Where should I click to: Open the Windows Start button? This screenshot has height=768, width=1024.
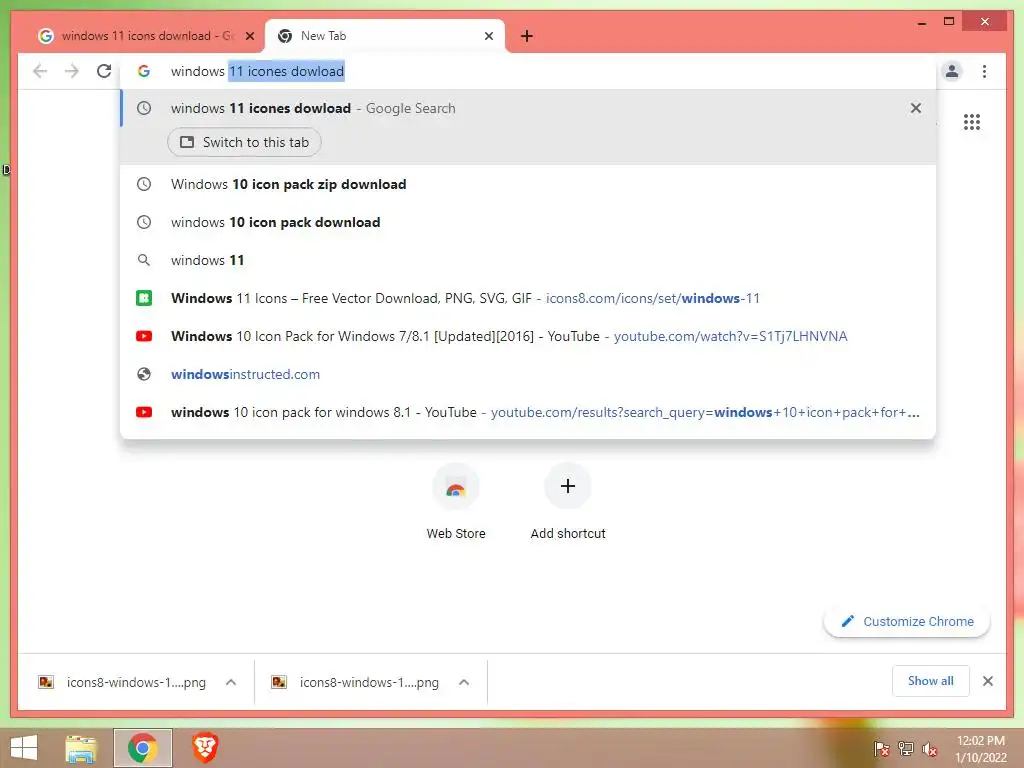[x=24, y=748]
